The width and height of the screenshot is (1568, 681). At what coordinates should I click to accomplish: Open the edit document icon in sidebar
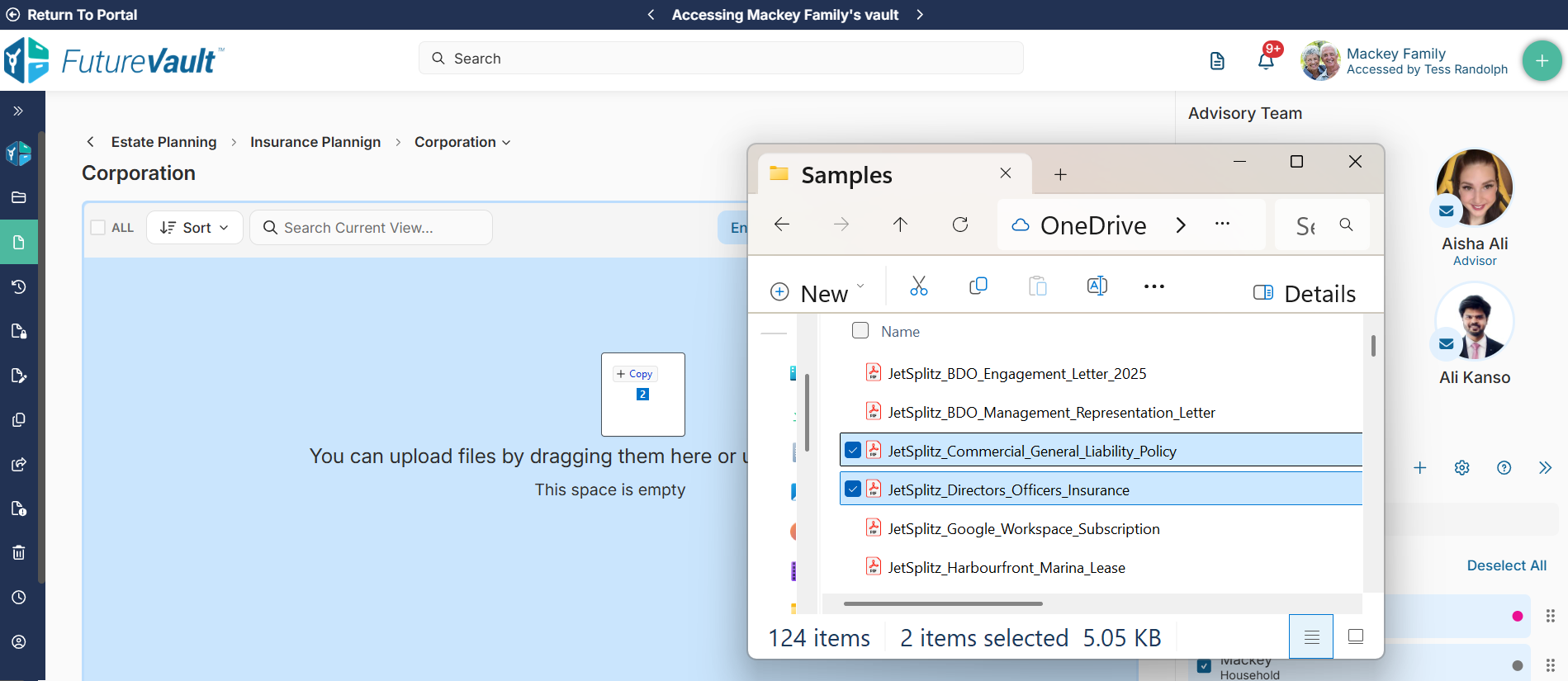tap(18, 376)
